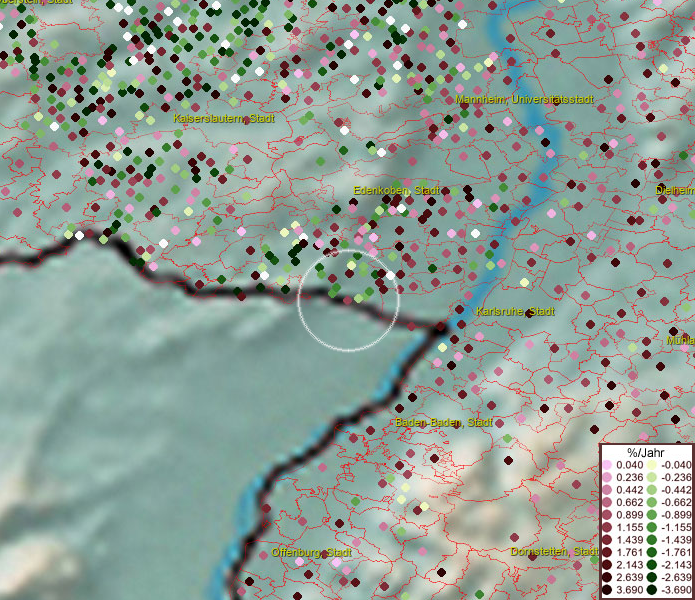Click the Baden-Baden, Stadt label
The width and height of the screenshot is (695, 600).
click(x=444, y=422)
